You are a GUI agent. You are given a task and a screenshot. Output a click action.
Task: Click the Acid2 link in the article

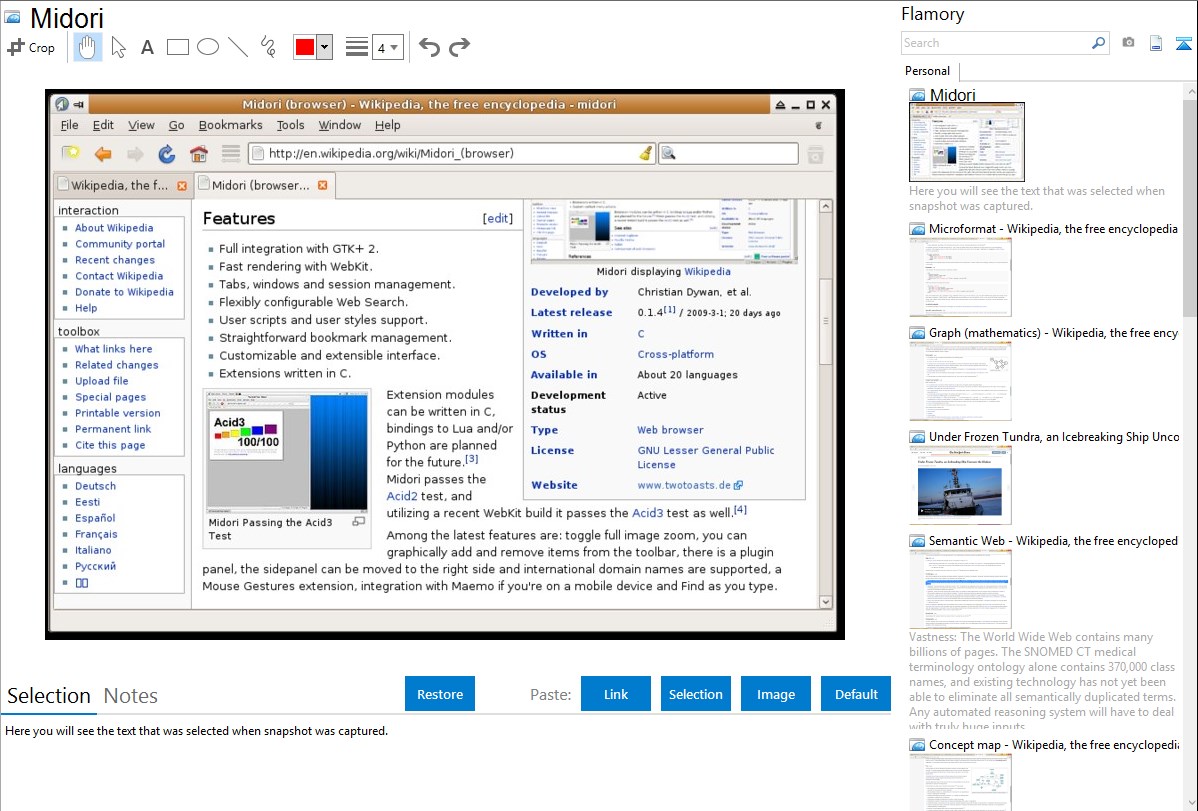point(402,496)
